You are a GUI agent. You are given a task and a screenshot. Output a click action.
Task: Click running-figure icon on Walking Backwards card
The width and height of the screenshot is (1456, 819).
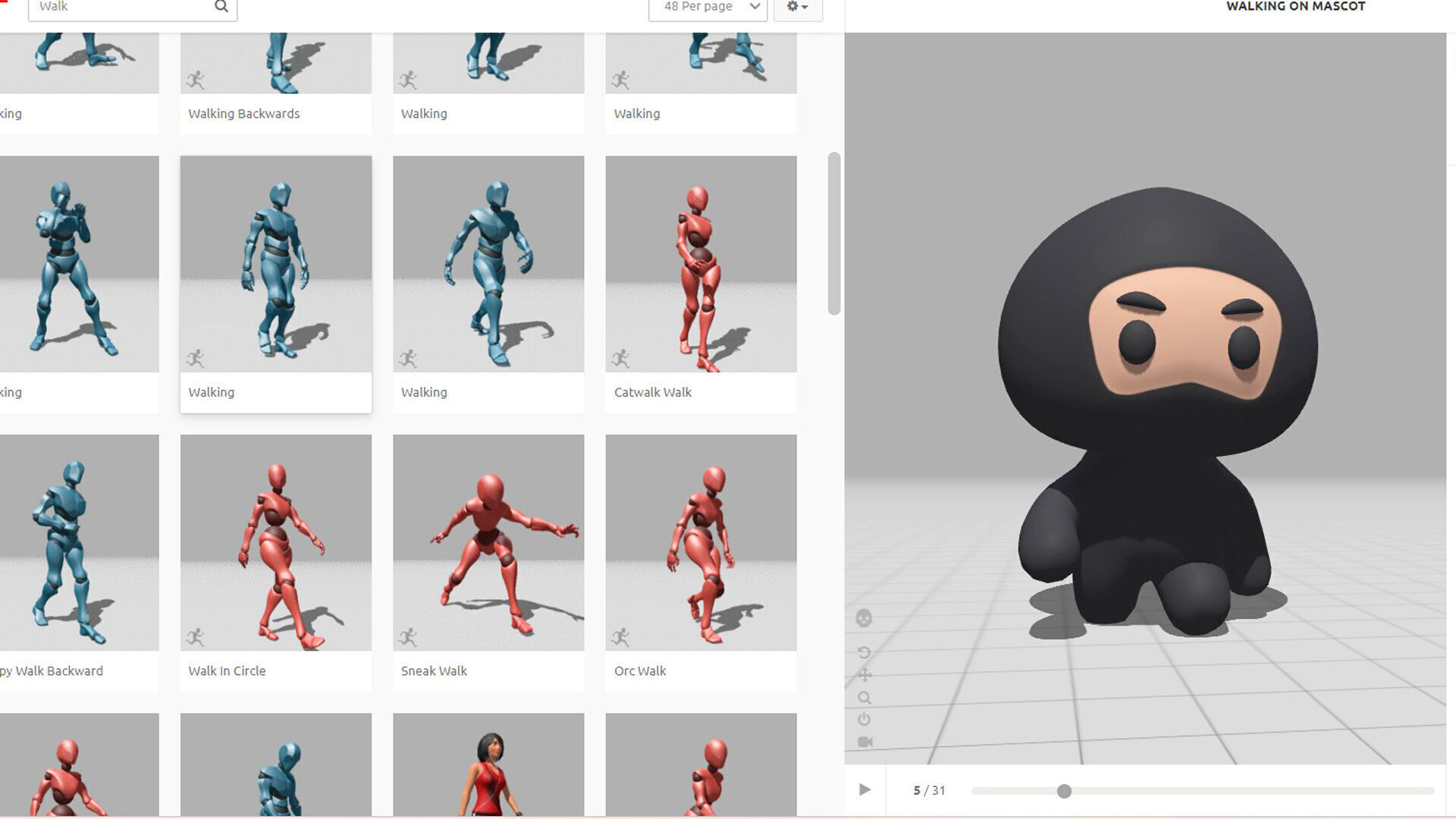(196, 79)
